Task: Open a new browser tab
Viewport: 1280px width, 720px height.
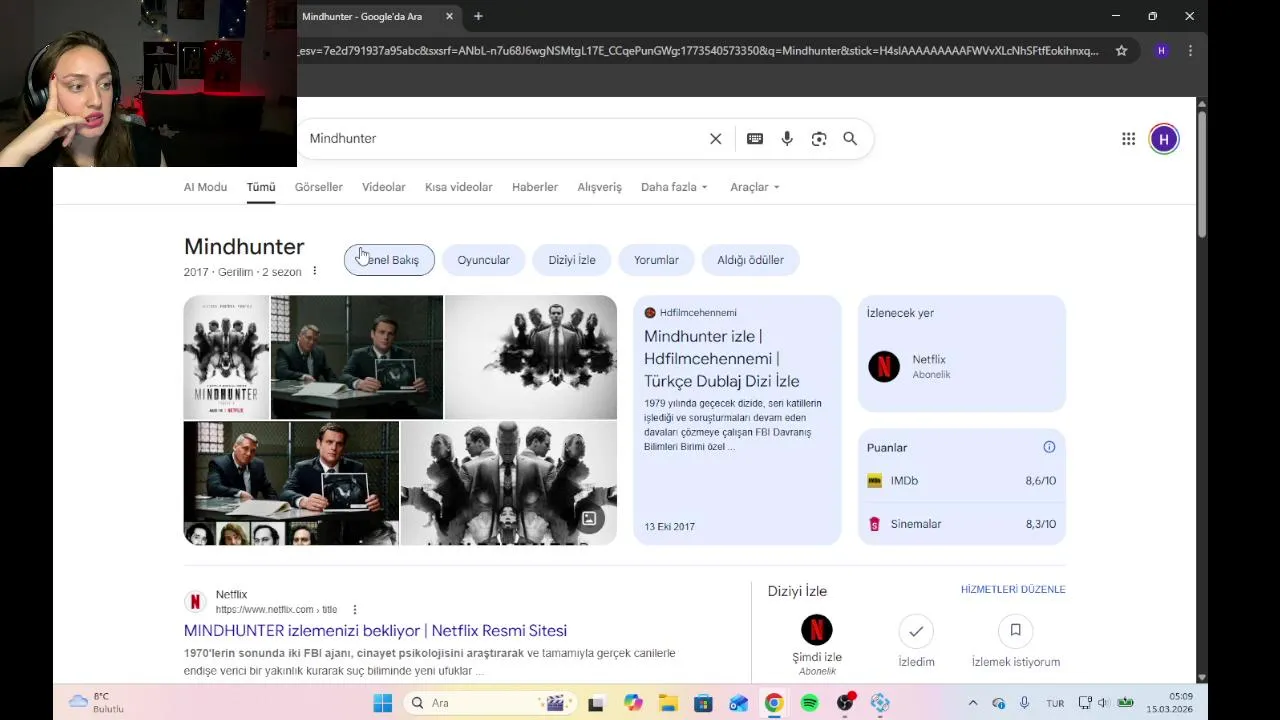Action: pyautogui.click(x=478, y=16)
